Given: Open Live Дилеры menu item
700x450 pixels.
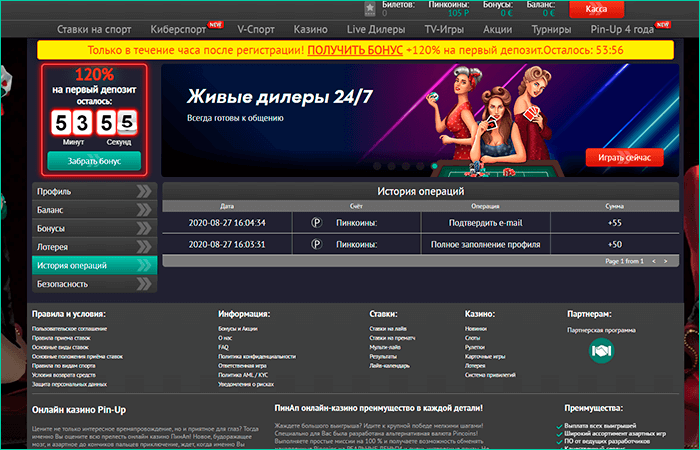Looking at the screenshot, I should 376,29.
